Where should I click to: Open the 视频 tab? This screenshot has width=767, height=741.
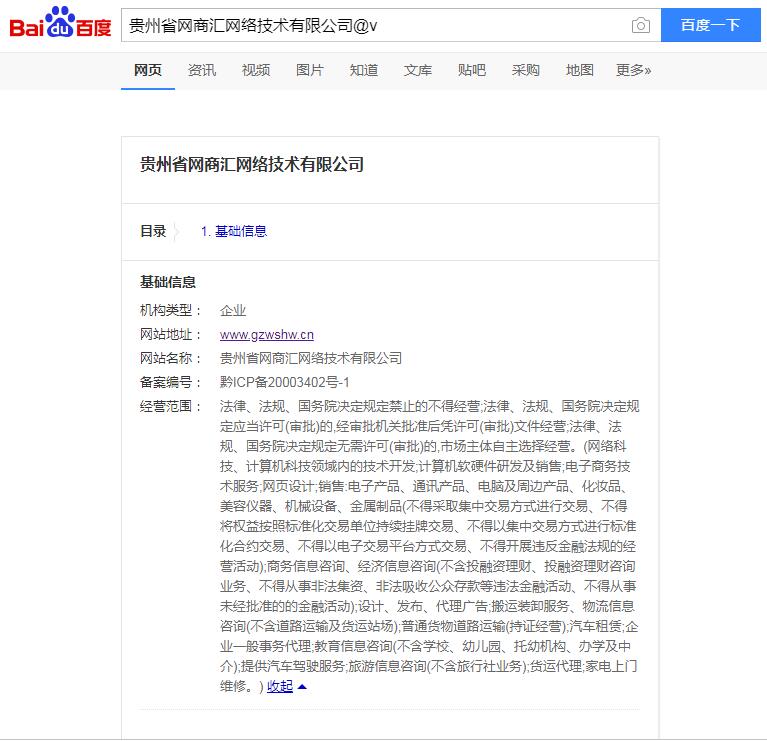256,70
